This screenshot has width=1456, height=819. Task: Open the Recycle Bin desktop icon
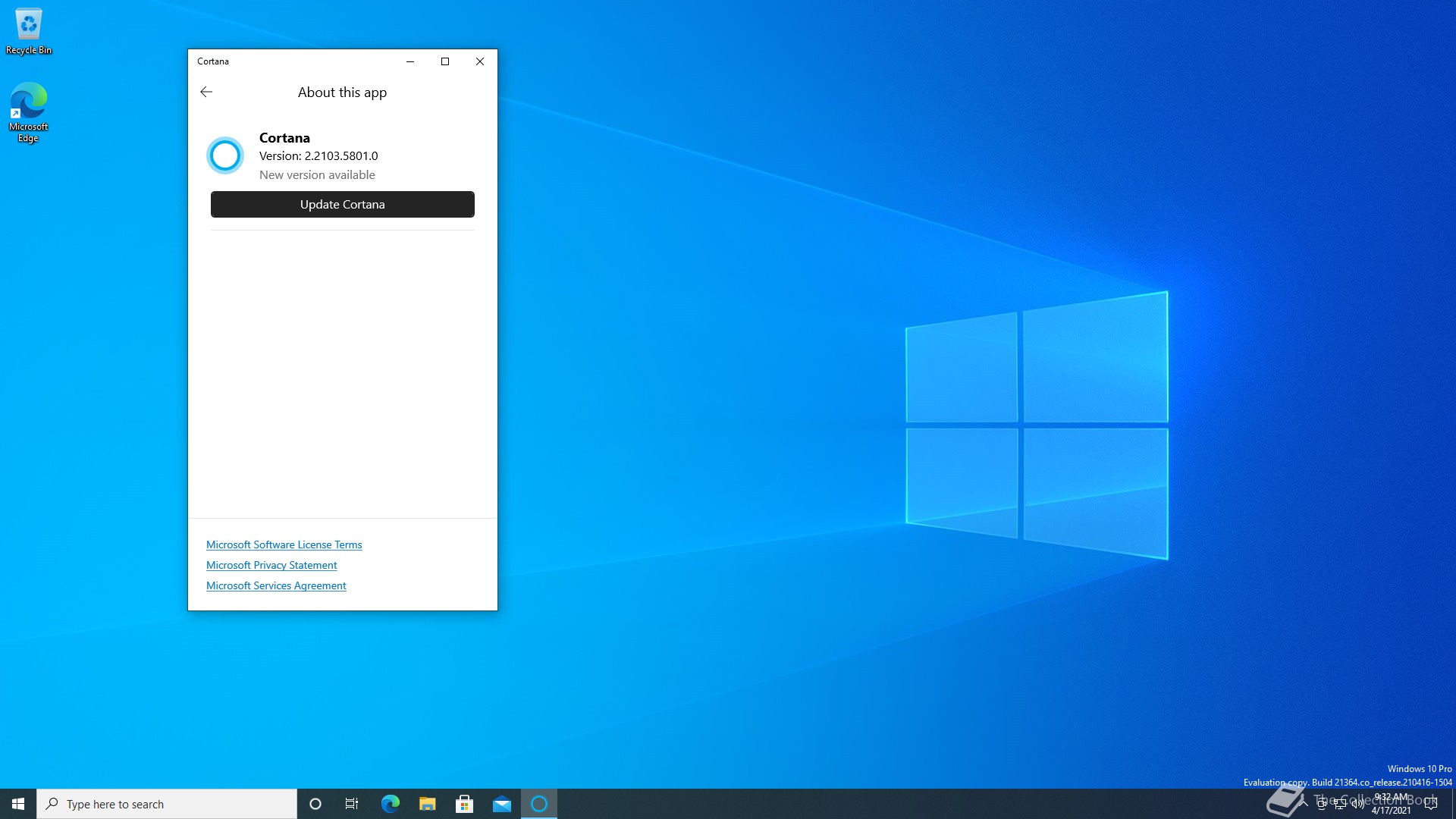[x=29, y=32]
